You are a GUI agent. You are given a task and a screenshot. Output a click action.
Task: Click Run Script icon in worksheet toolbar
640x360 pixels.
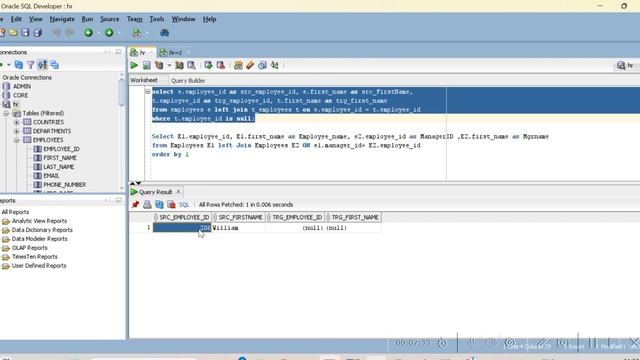click(x=147, y=65)
